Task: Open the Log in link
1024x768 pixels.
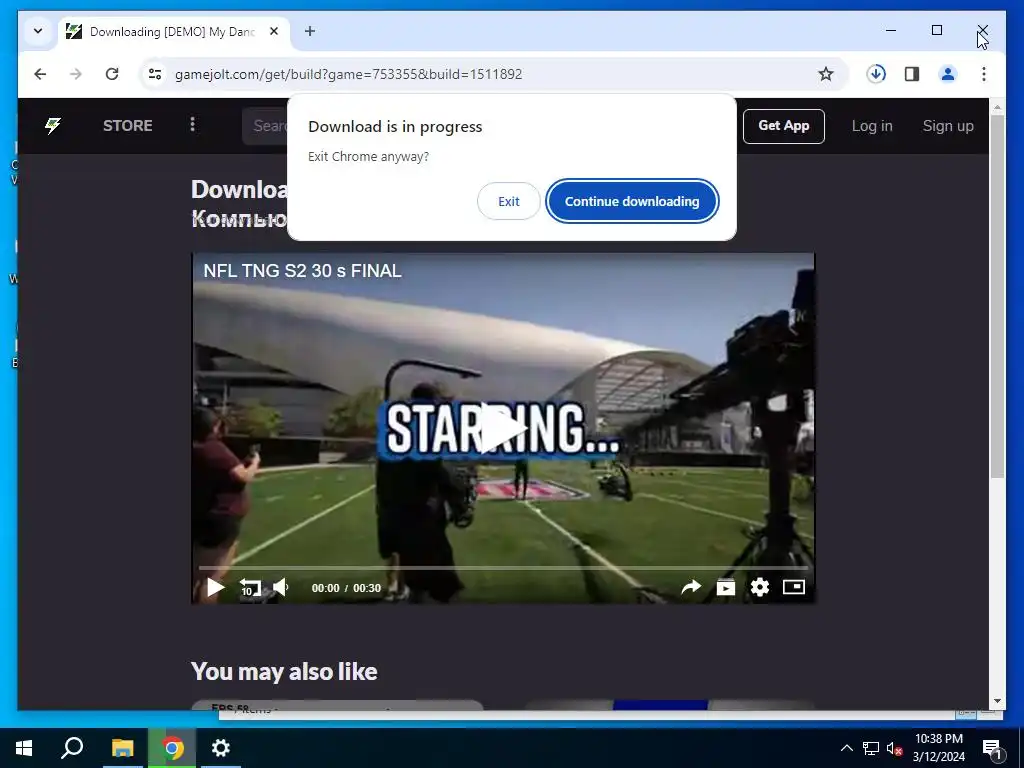Action: click(872, 126)
